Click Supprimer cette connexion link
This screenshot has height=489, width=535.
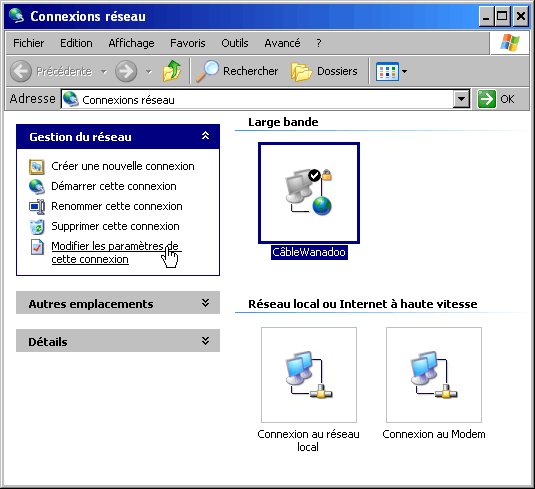tap(115, 226)
